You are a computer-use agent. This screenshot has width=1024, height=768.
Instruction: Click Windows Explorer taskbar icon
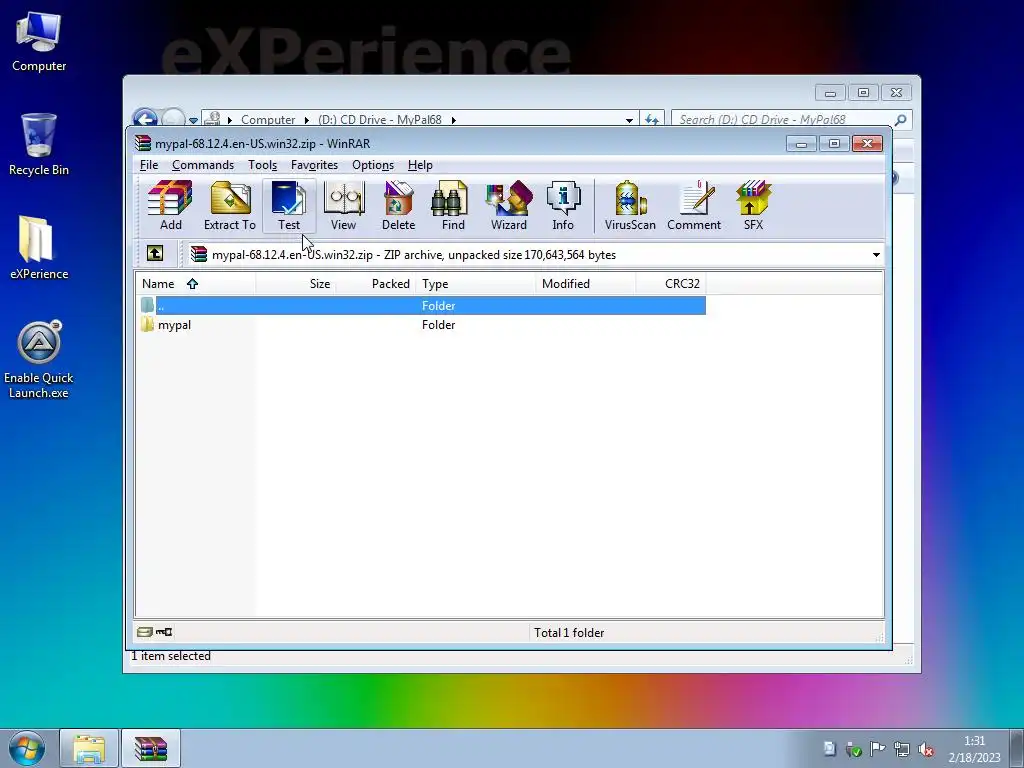(x=89, y=748)
